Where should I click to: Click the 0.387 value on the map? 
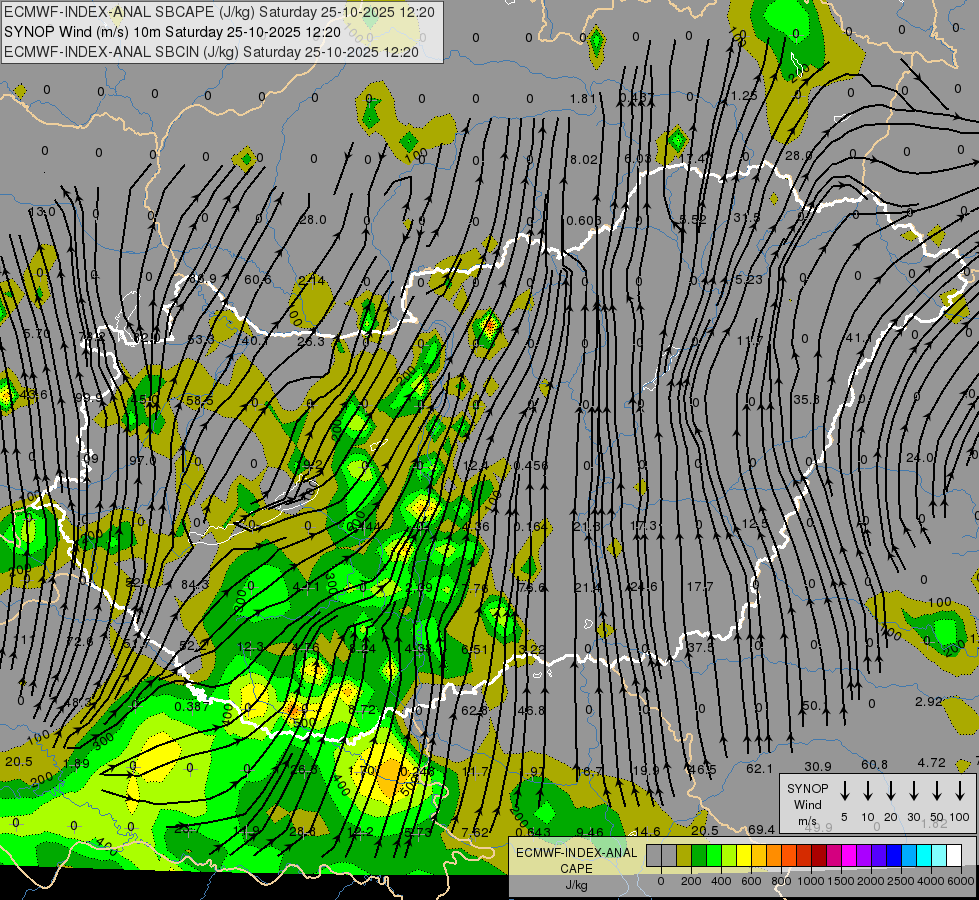pyautogui.click(x=192, y=706)
